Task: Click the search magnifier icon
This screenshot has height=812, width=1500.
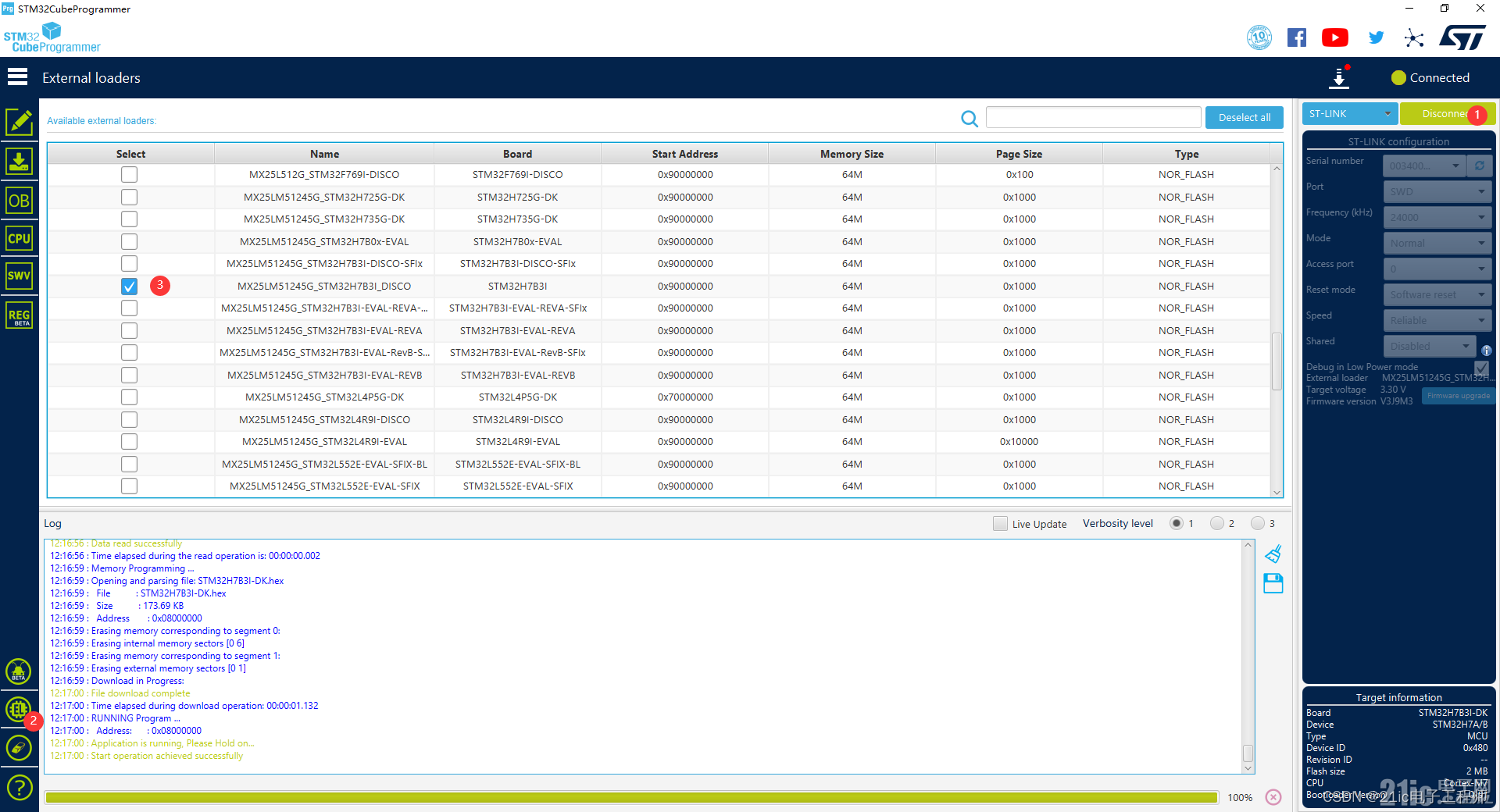Action: tap(970, 119)
